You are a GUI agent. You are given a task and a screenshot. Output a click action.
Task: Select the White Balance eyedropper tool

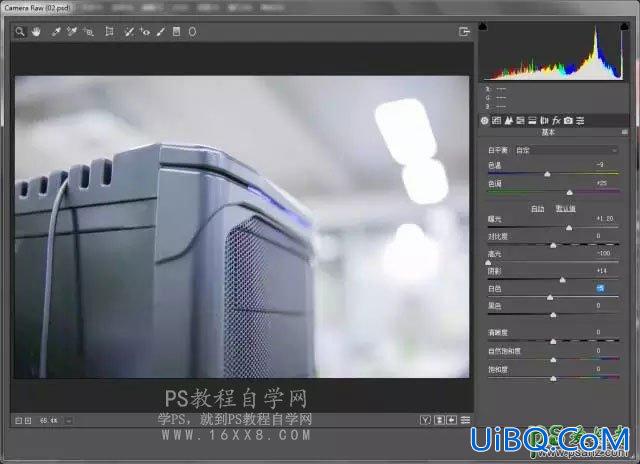click(x=56, y=32)
